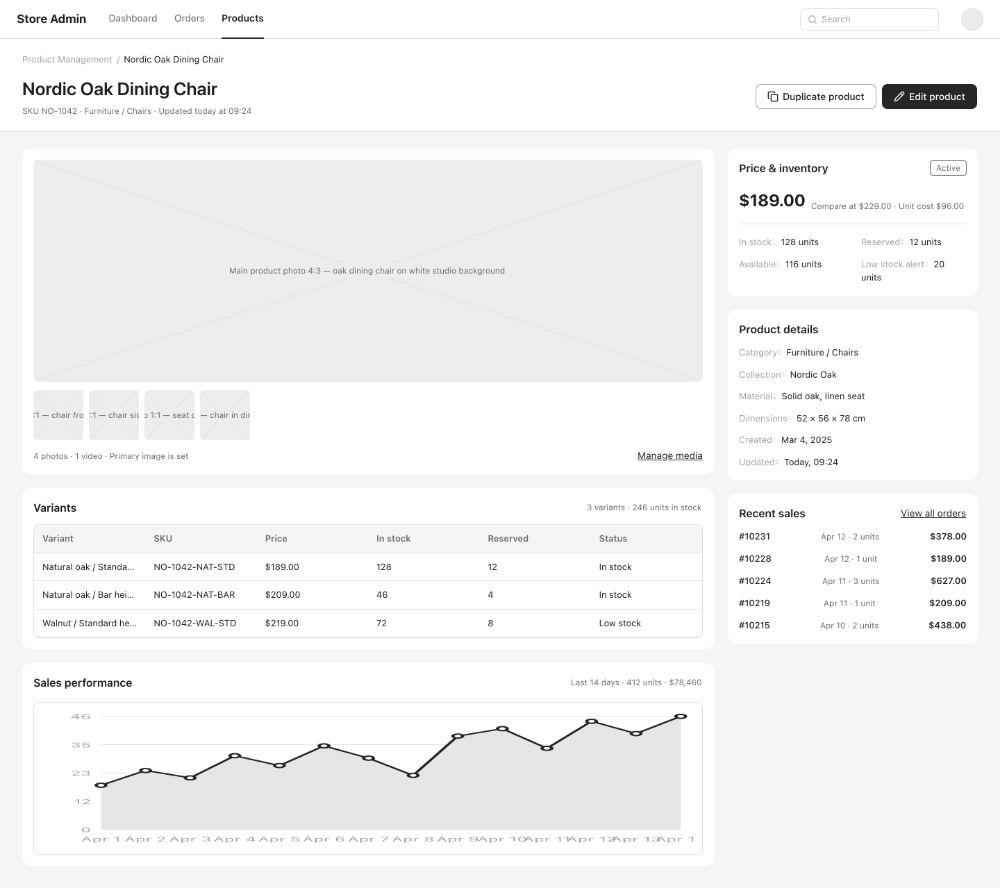Image resolution: width=1000 pixels, height=888 pixels.
Task: Click SKU NO-1042-WAL-STD
Action: tap(195, 623)
